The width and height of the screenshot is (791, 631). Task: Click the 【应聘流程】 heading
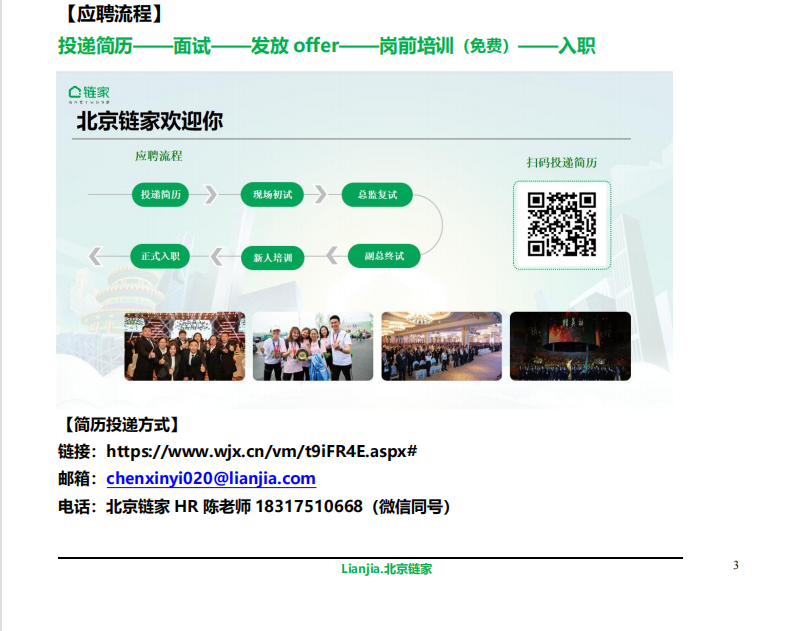click(114, 14)
